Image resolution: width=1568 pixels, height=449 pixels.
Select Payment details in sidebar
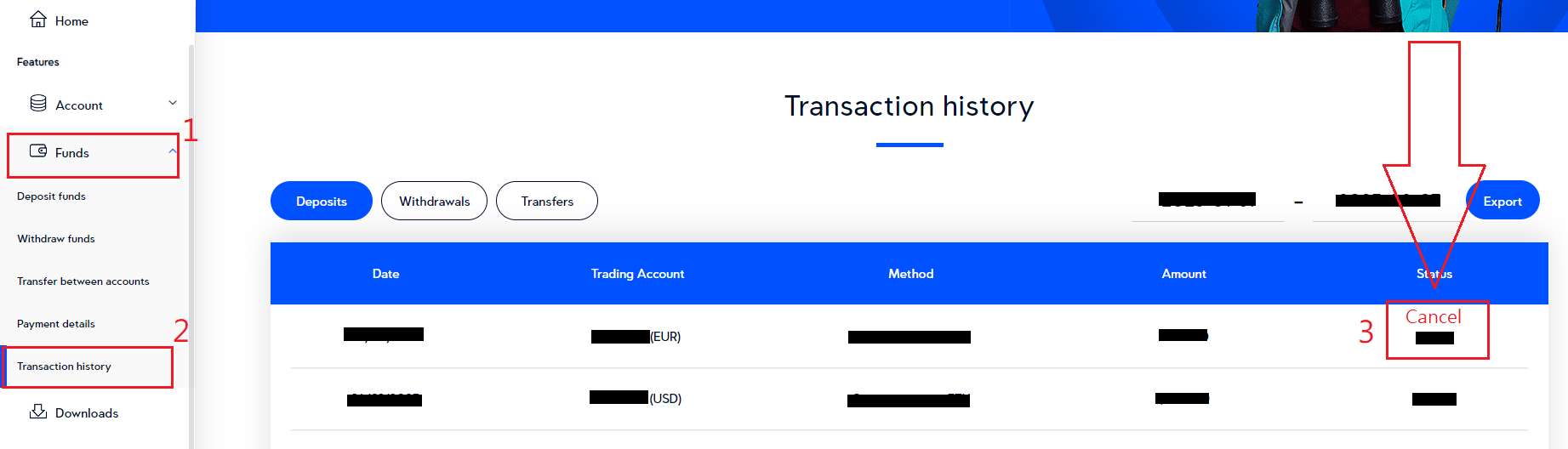pos(56,324)
